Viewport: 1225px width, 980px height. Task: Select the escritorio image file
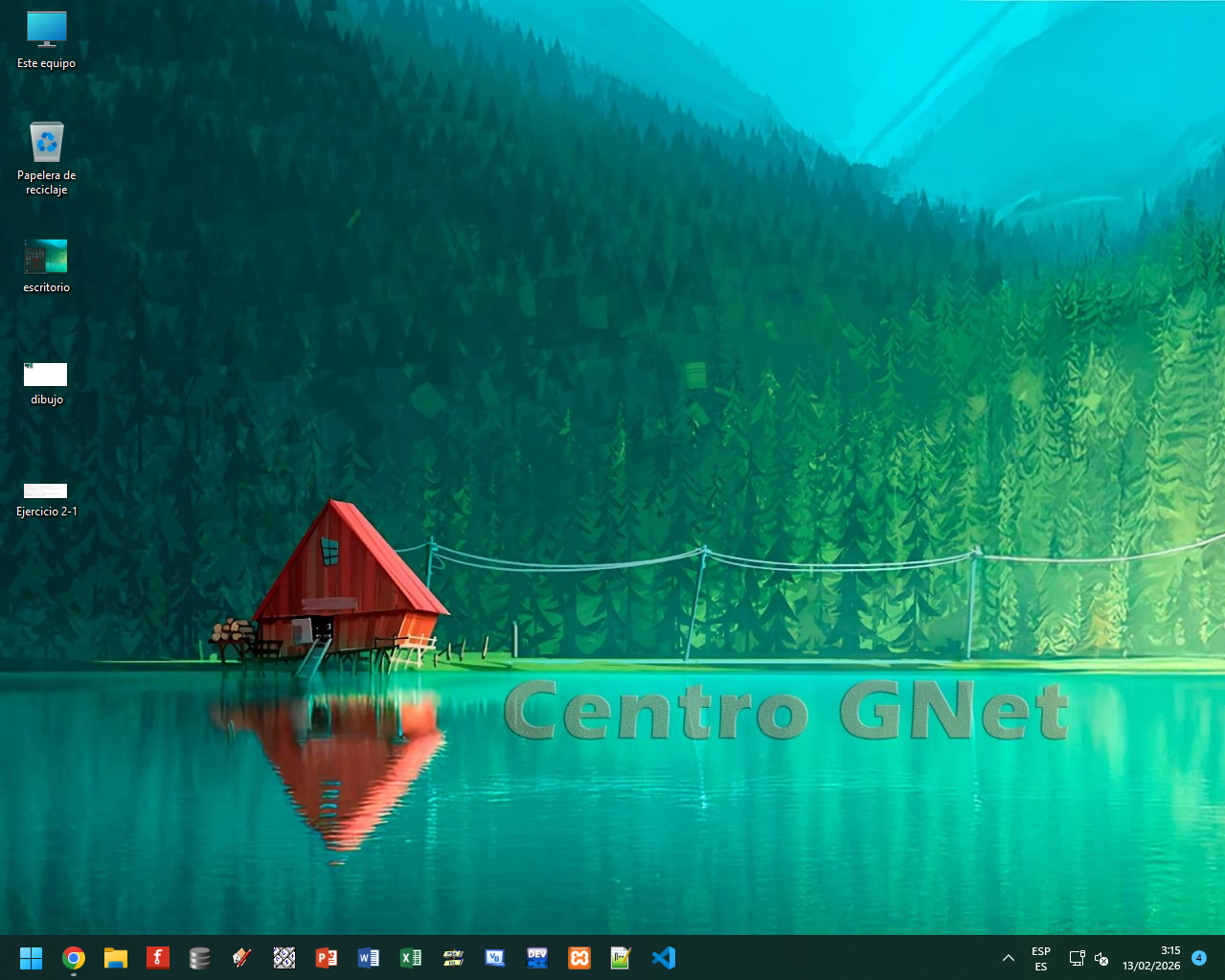click(46, 264)
